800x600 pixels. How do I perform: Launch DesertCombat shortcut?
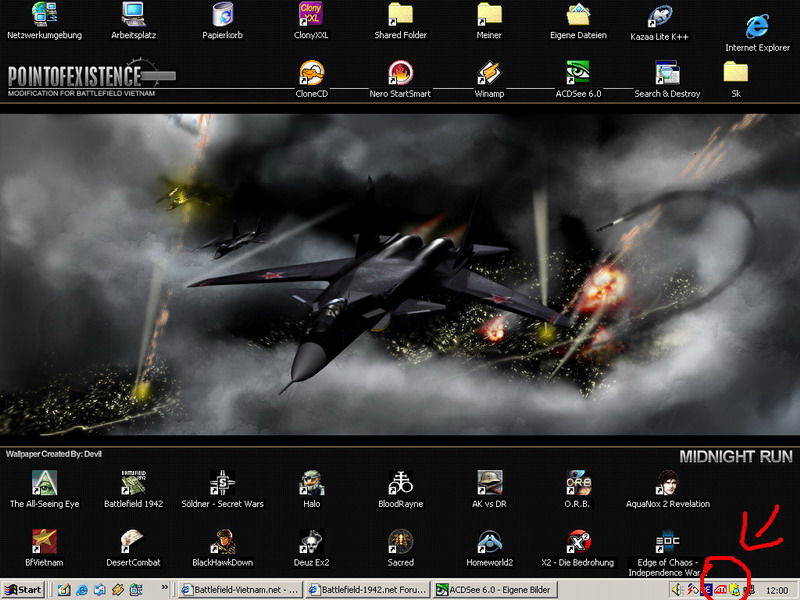[x=134, y=548]
